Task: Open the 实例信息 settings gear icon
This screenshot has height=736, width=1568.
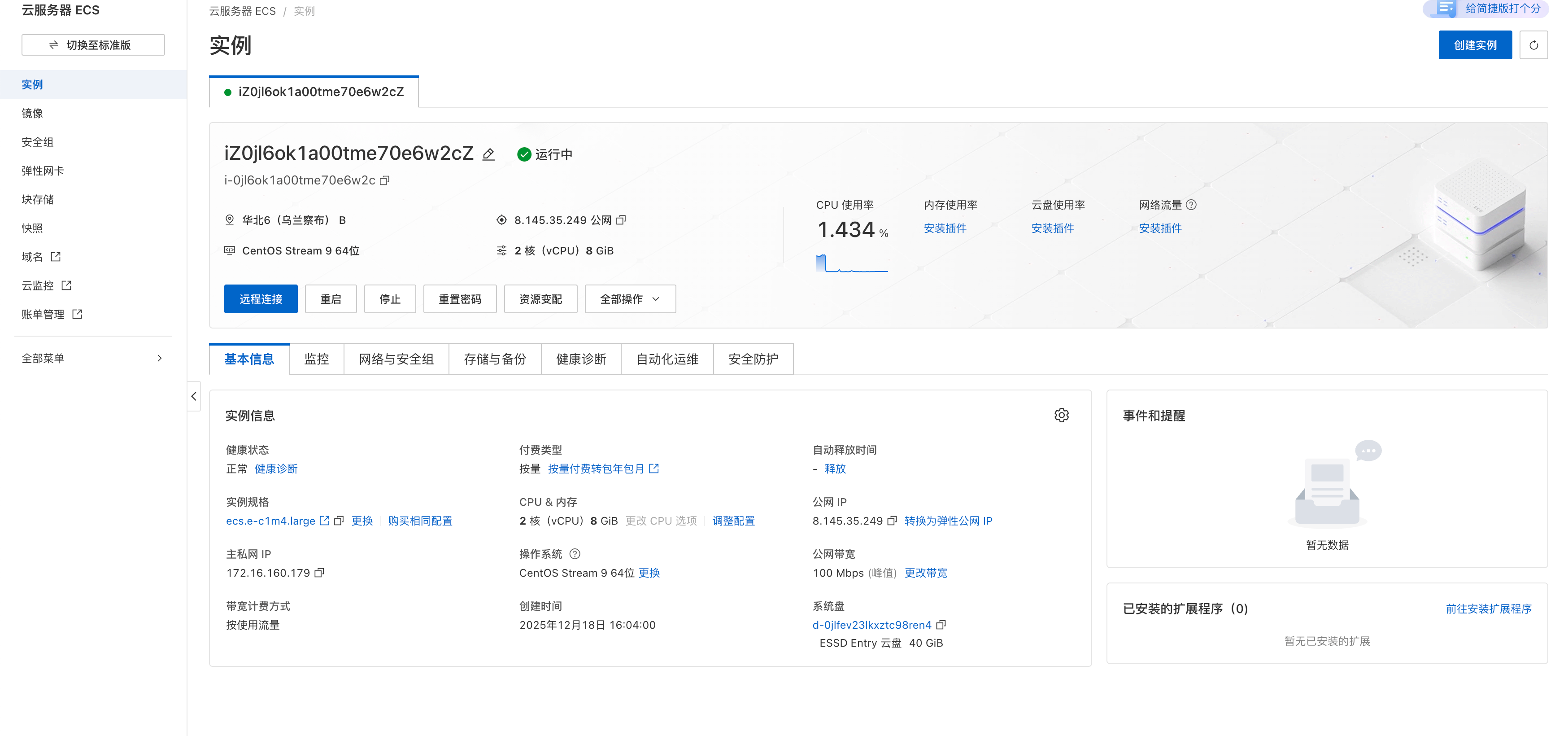Action: click(1061, 416)
